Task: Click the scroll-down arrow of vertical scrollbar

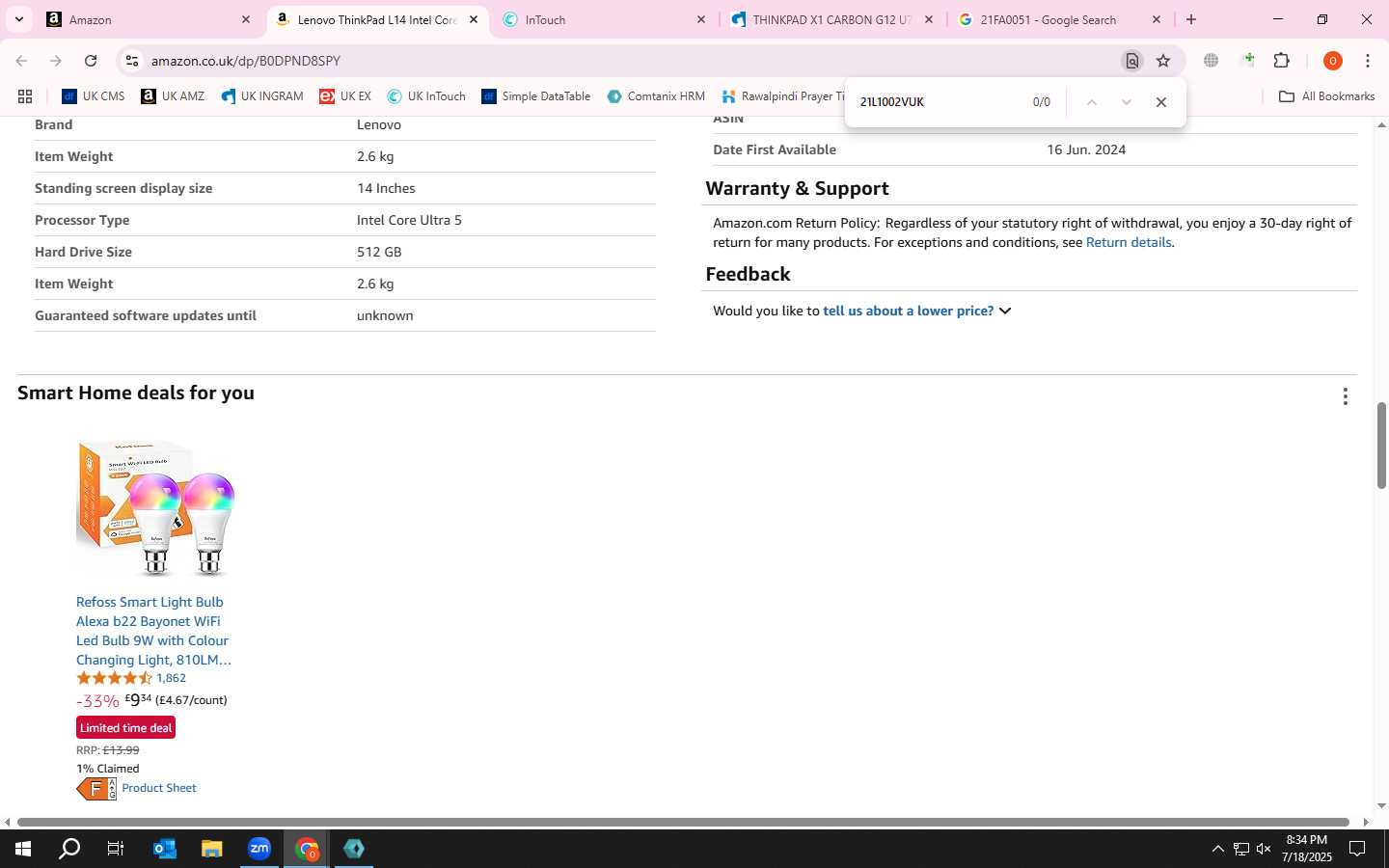Action: click(x=1381, y=806)
